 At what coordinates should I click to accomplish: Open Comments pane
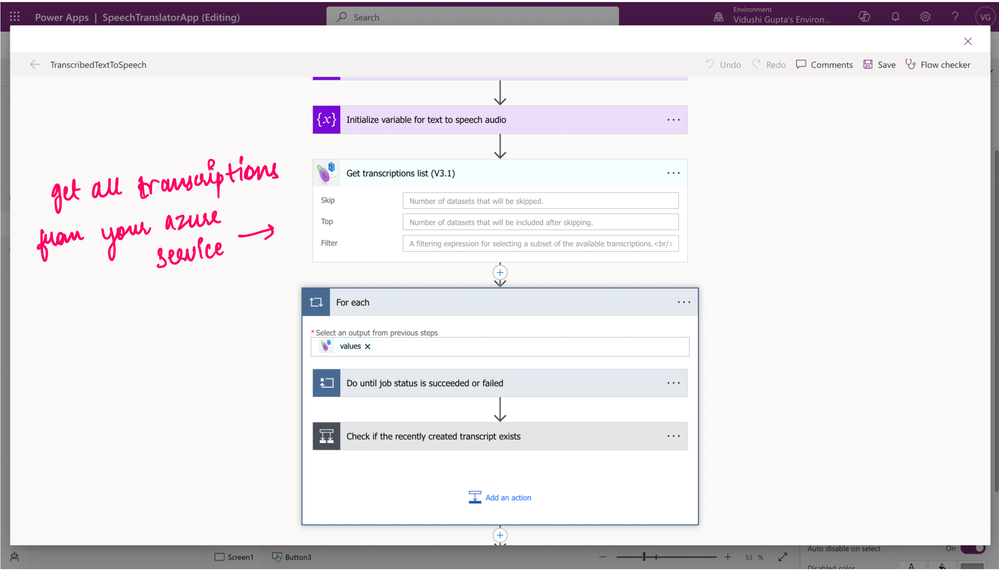[x=824, y=64]
